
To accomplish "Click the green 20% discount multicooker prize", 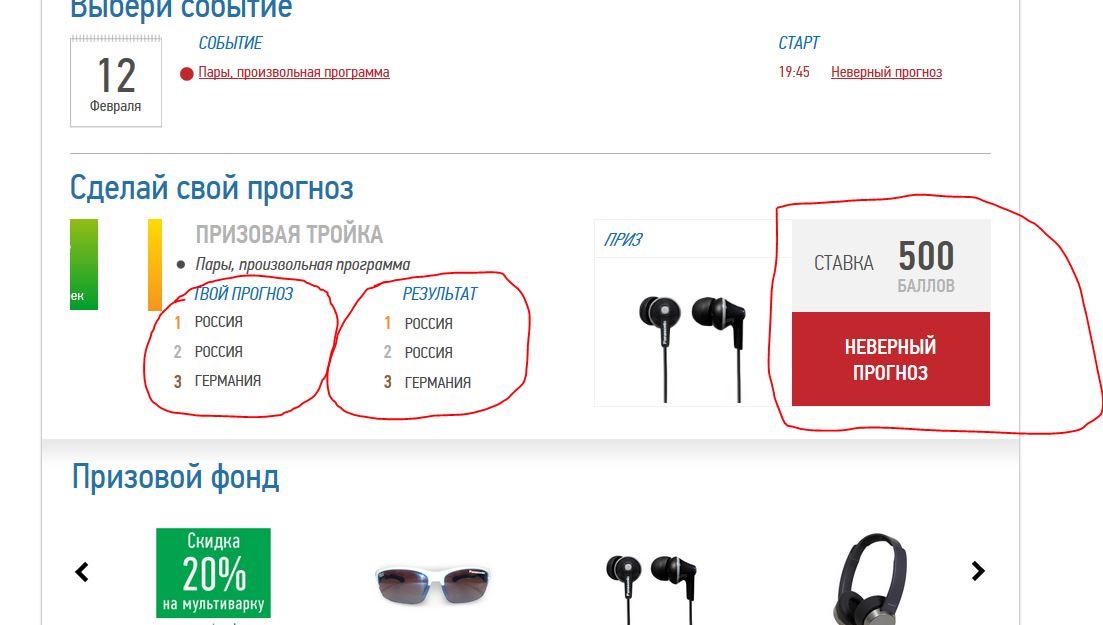I will (213, 573).
